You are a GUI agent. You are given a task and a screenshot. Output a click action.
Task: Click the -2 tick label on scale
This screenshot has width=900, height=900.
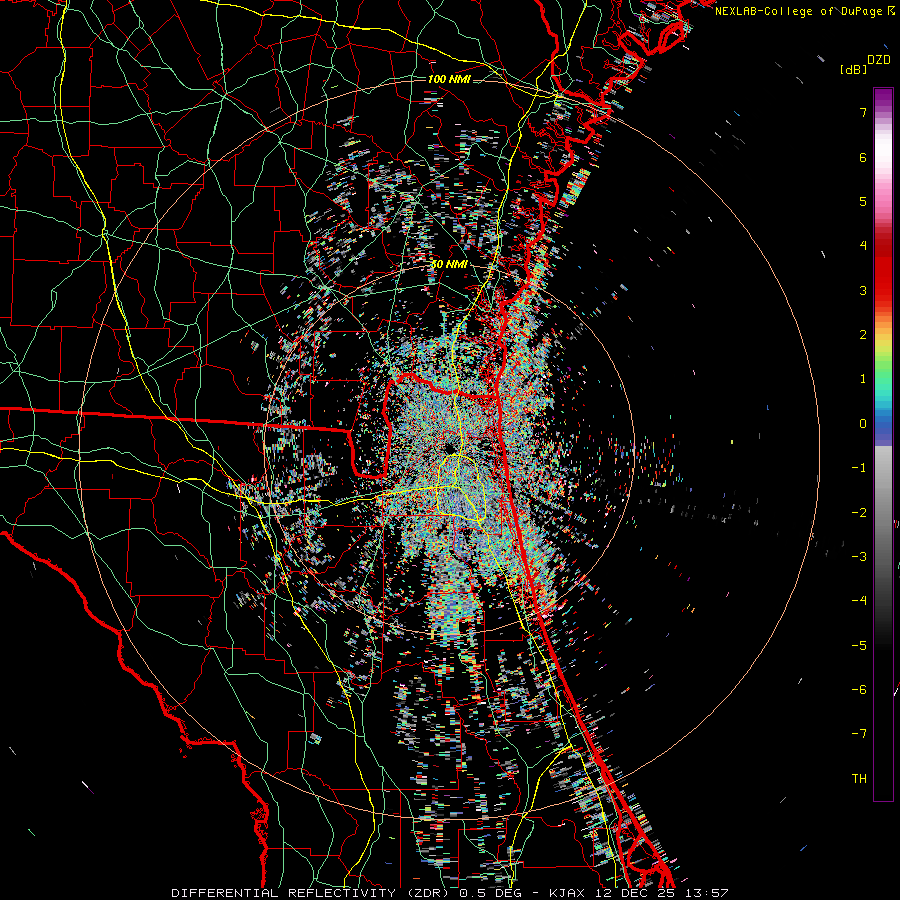859,513
